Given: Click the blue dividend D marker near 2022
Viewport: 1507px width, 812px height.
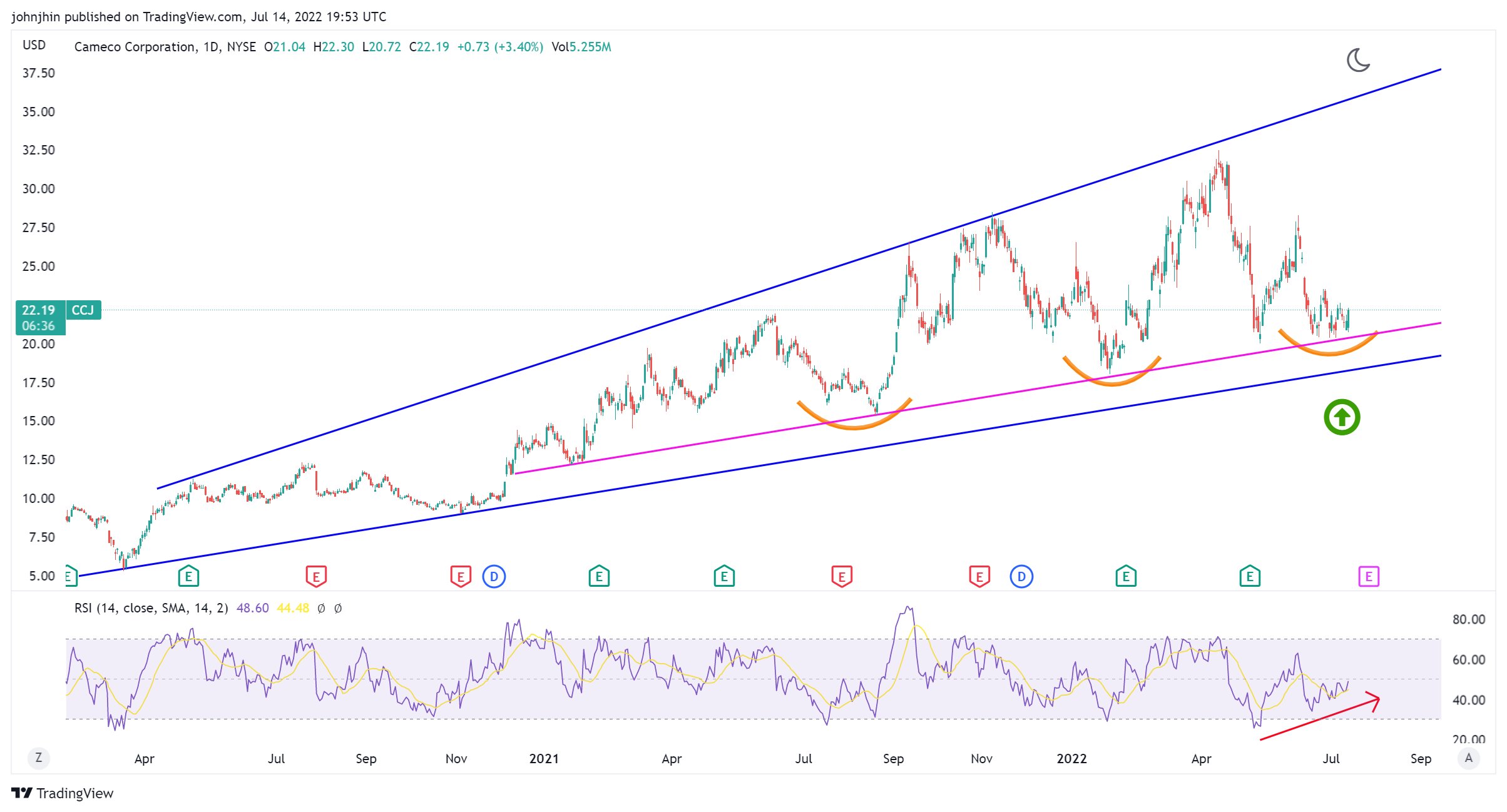Looking at the screenshot, I should [x=1021, y=576].
